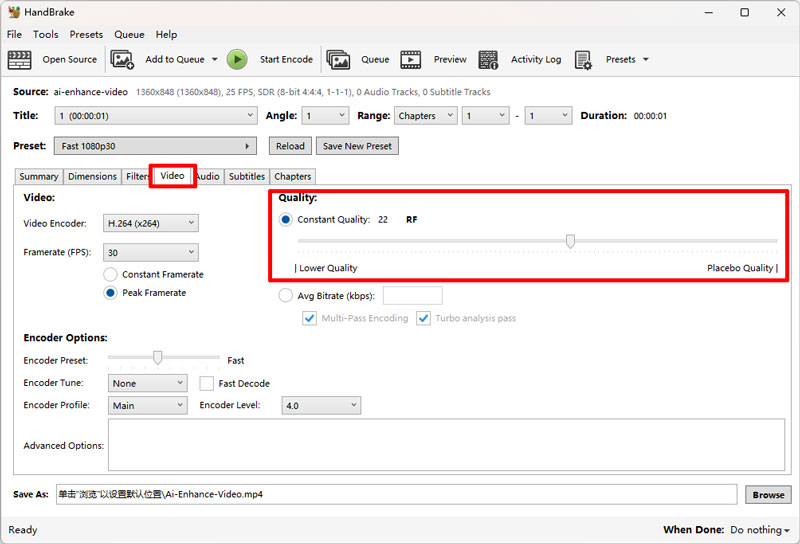Viewport: 800px width, 544px height.
Task: Click the Avg Bitrate kbps input field
Action: point(413,295)
